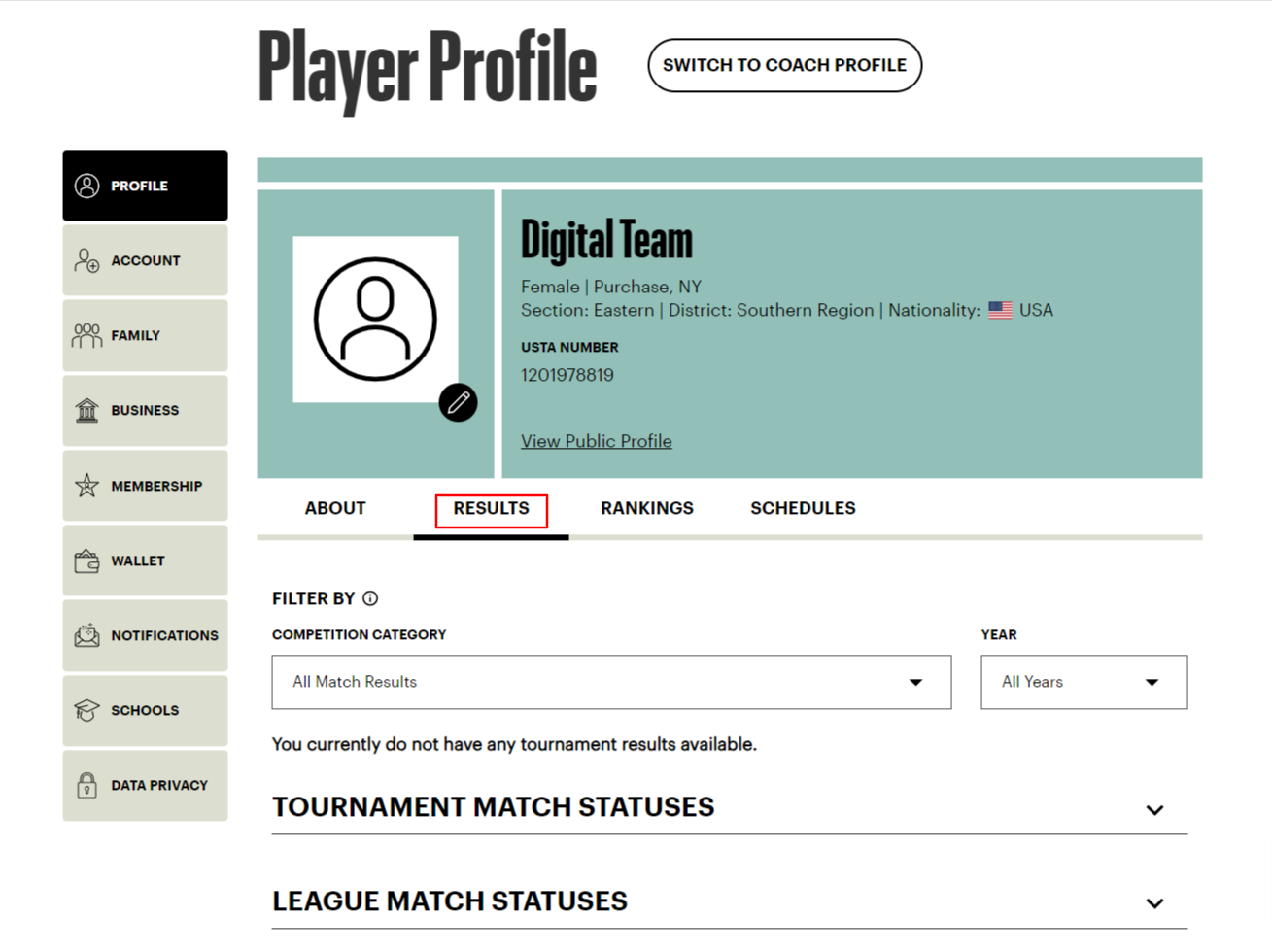Open the All Years dropdown
This screenshot has height=952, width=1272.
[1083, 682]
